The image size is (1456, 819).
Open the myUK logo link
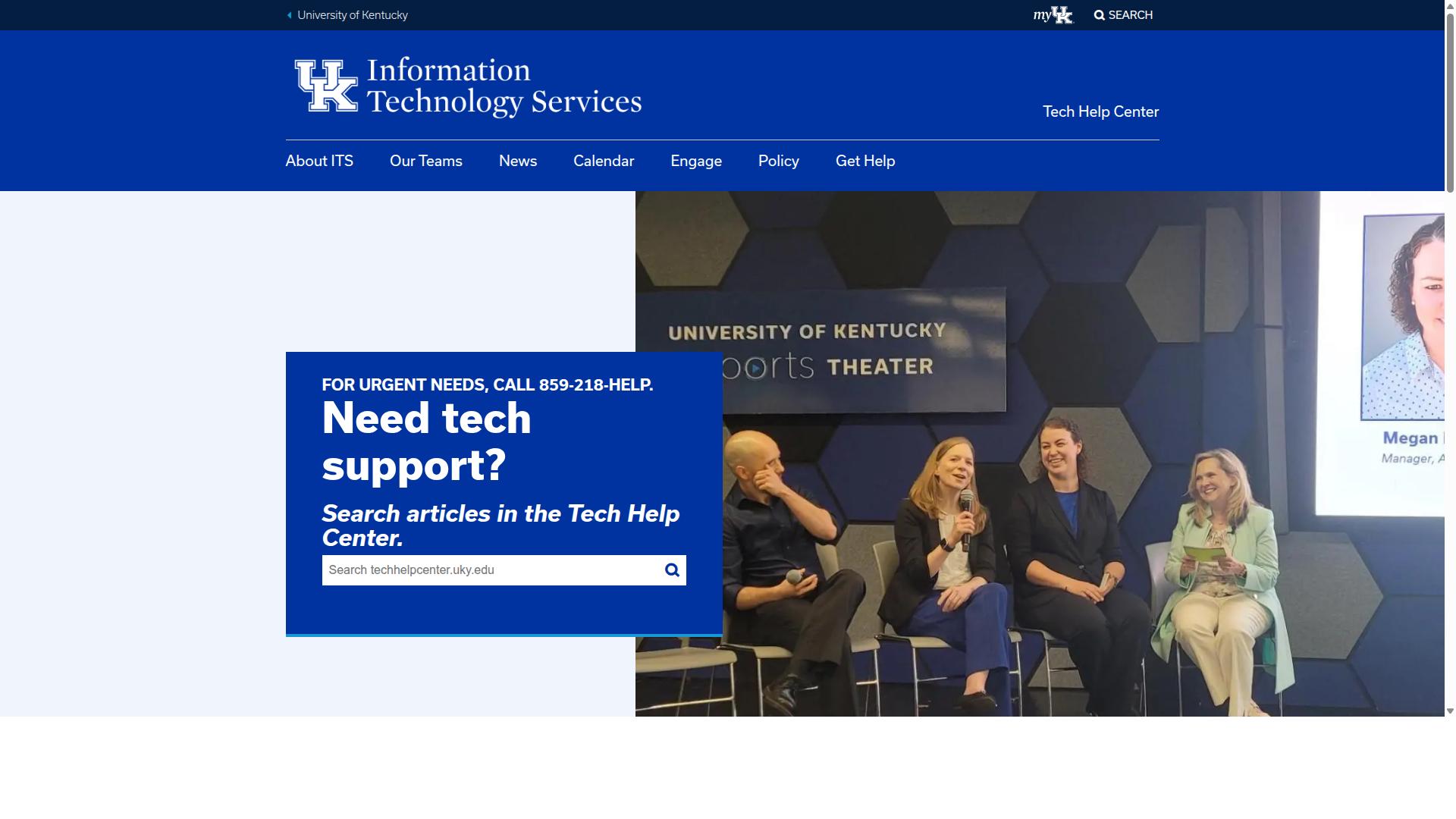1053,15
